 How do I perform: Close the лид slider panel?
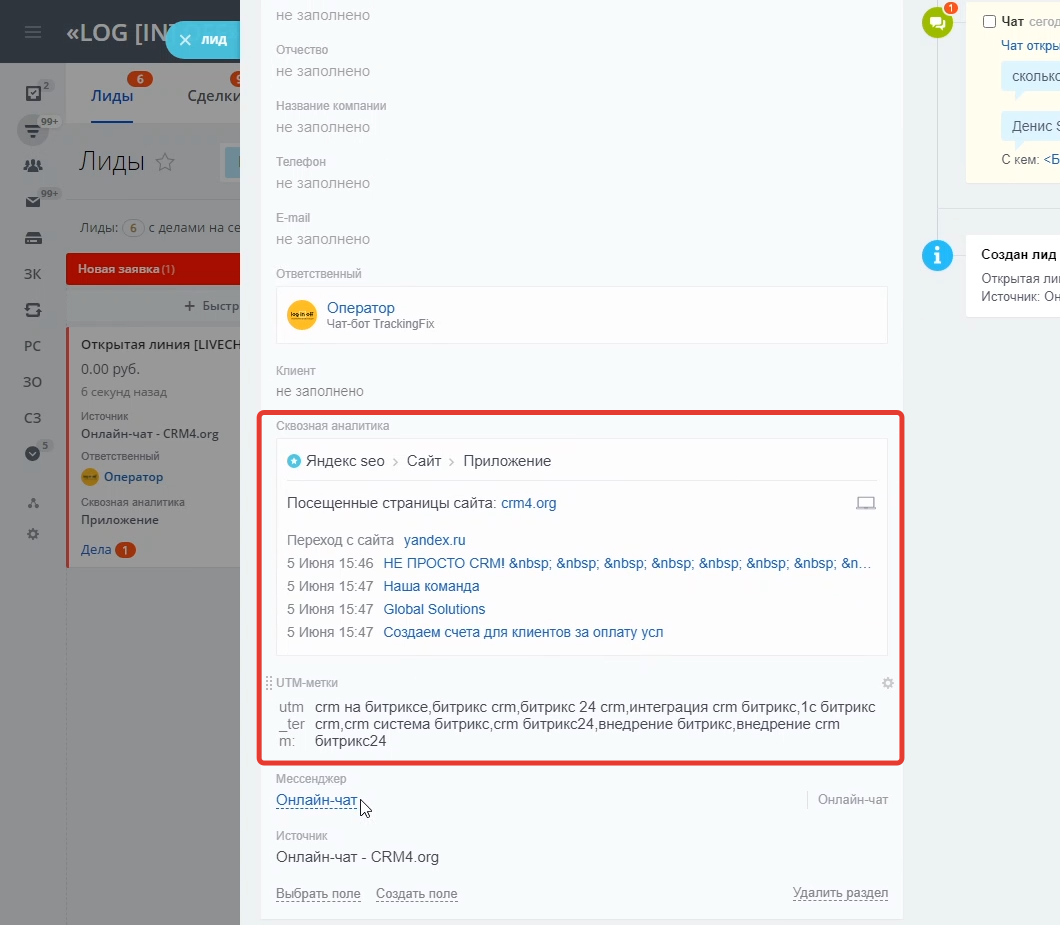tap(185, 40)
